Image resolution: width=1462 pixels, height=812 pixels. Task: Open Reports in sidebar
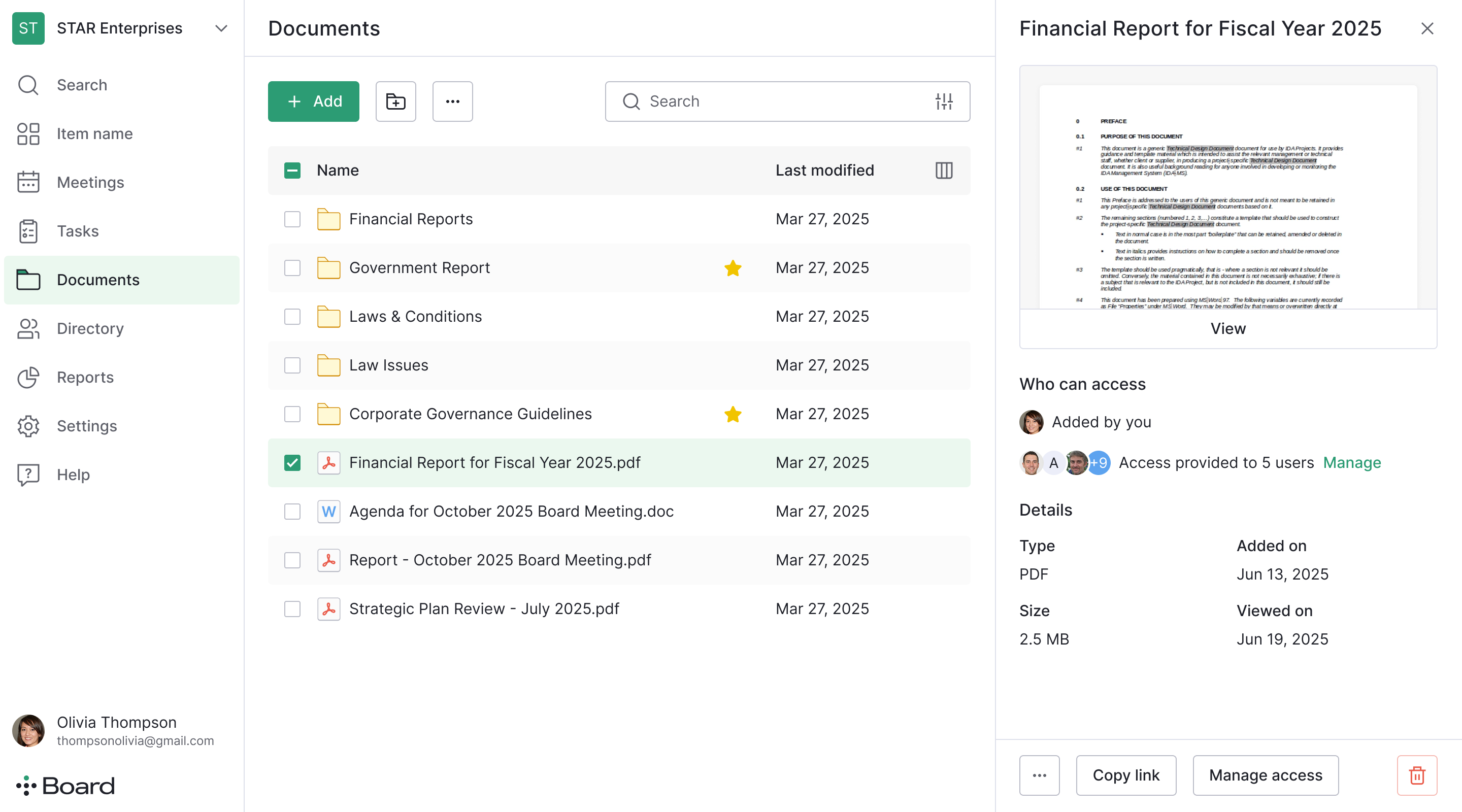click(85, 378)
